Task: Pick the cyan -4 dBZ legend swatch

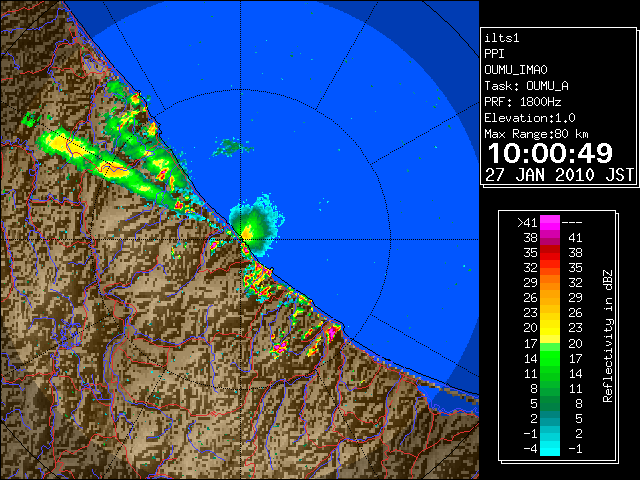Action: point(550,448)
